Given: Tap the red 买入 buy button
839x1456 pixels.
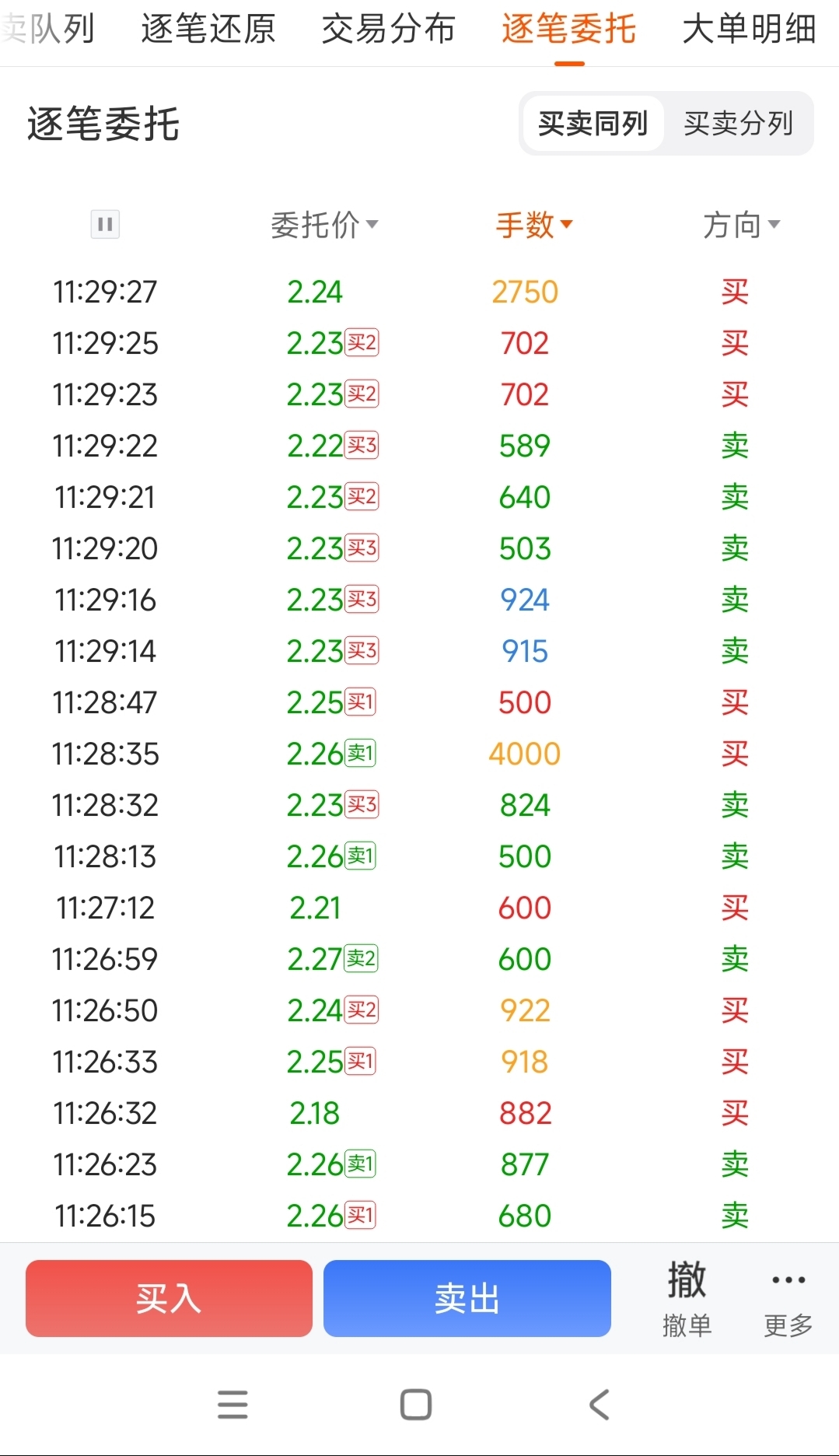Looking at the screenshot, I should (x=169, y=1299).
